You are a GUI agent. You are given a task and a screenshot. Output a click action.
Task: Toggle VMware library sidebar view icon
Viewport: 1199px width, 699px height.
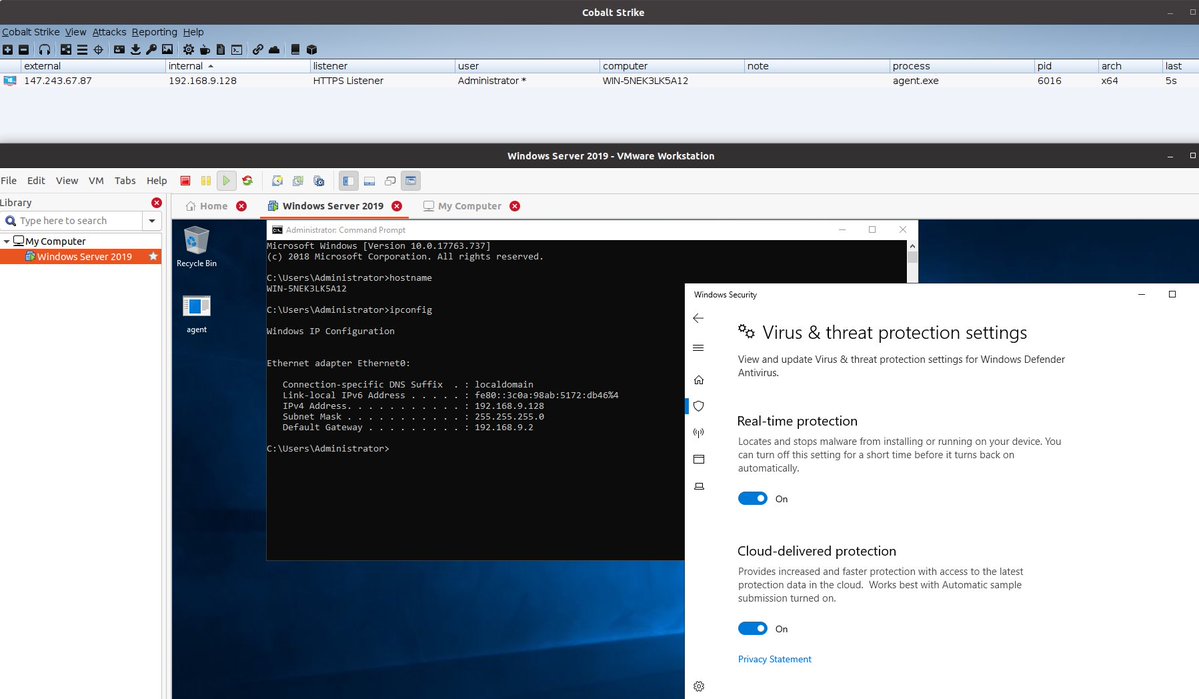pyautogui.click(x=349, y=181)
